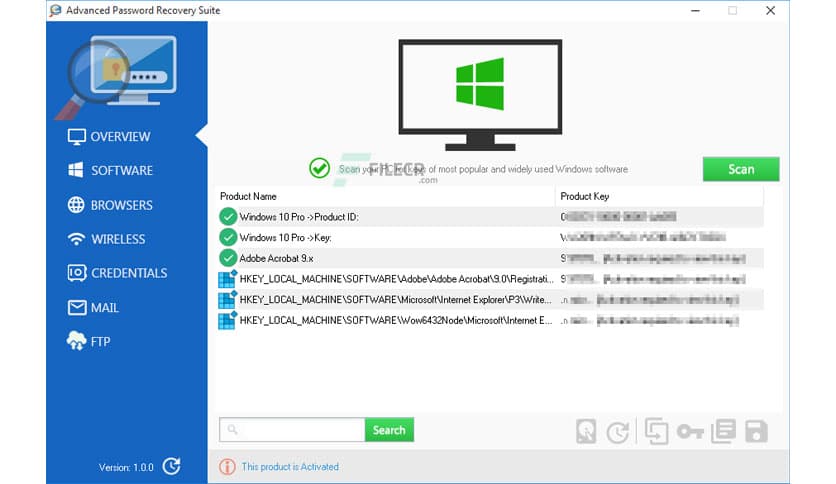836x484 pixels.
Task: Click the Product Key column header
Action: [659, 196]
